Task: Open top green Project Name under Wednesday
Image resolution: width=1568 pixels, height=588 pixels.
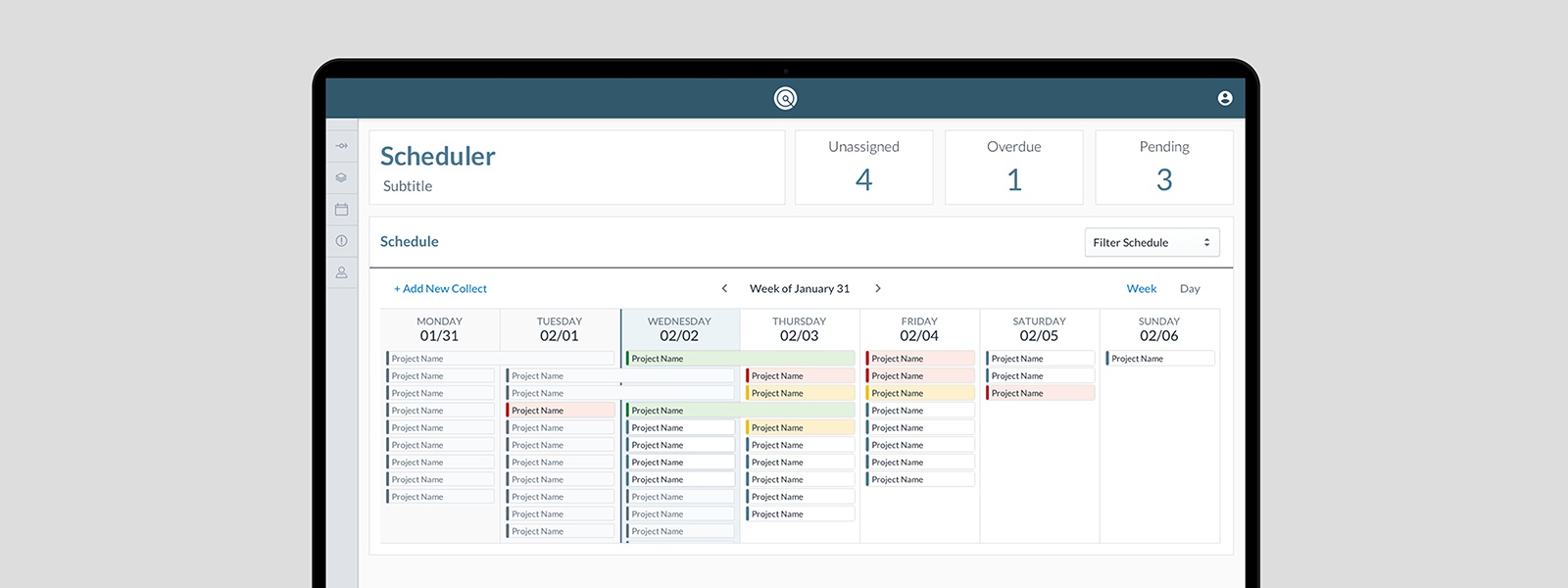Action: 741,359
